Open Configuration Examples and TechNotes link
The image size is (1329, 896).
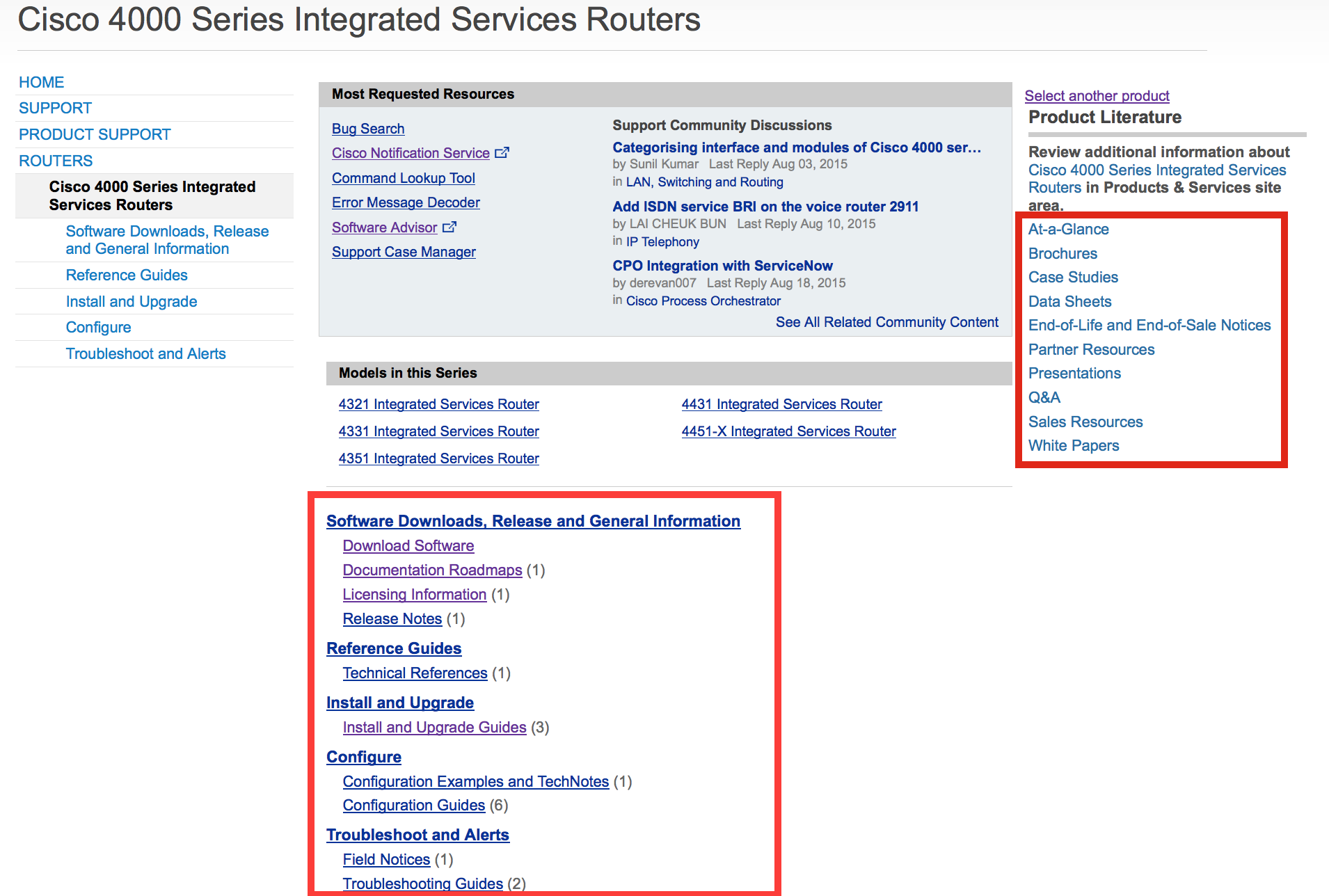tap(476, 782)
